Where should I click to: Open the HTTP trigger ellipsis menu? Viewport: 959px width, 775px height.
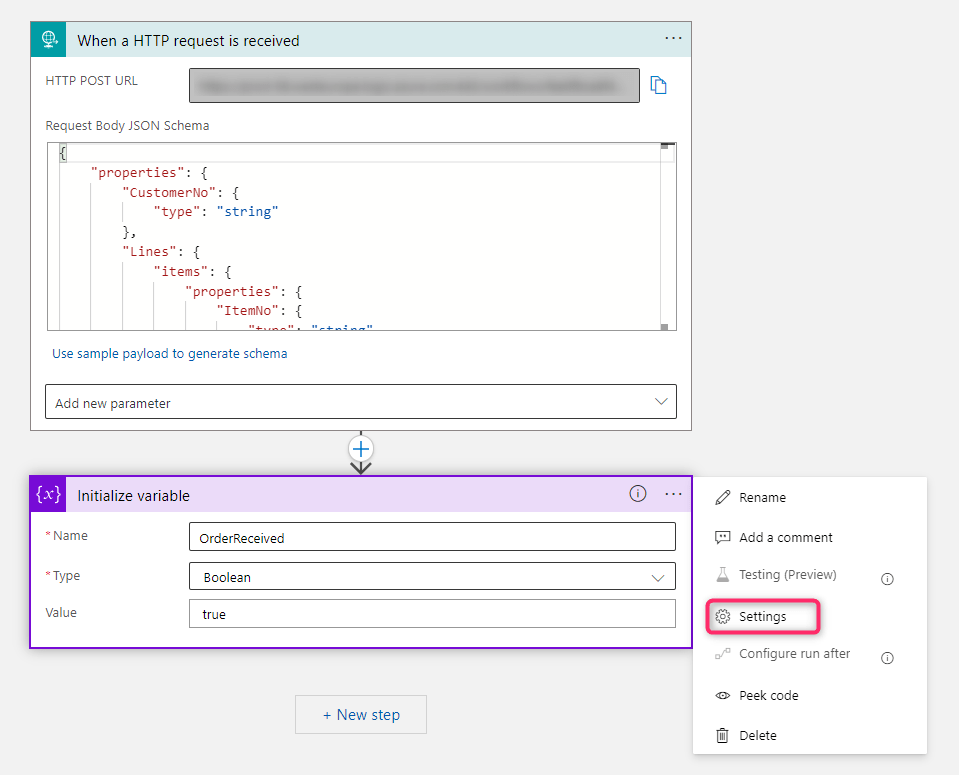coord(673,38)
